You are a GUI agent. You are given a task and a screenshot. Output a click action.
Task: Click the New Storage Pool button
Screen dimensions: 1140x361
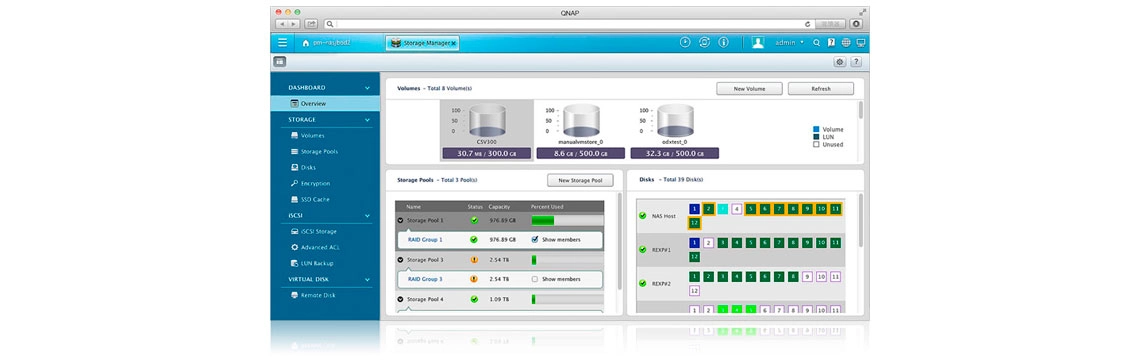(580, 180)
